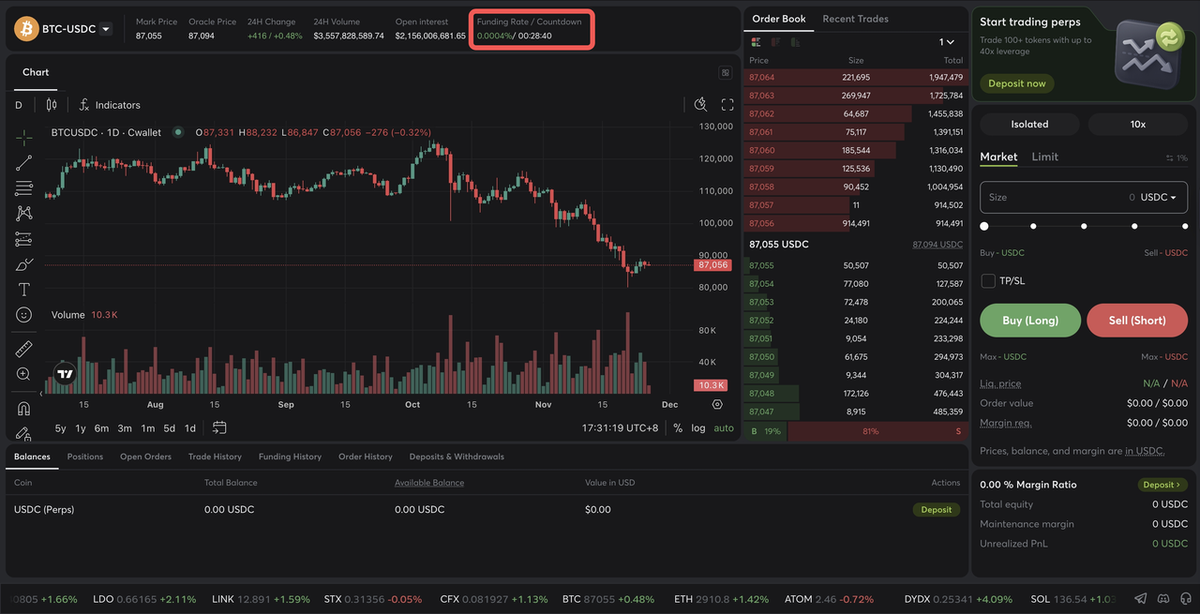Screen dimensions: 1200x614
Task: Select the crosshair cursor tool
Action: point(24,136)
